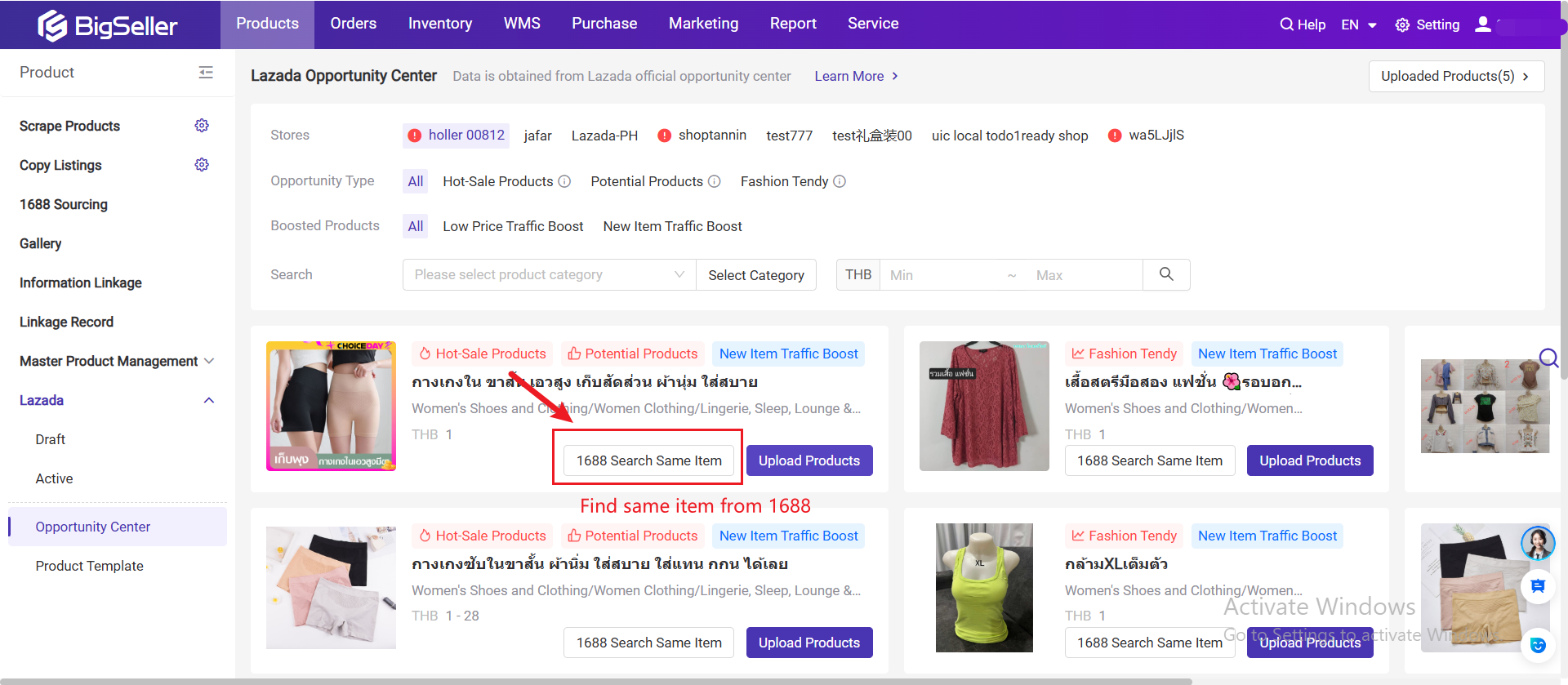Click the Hot-Sale Products info icon
Screen dimensions: 1568x685
point(564,181)
